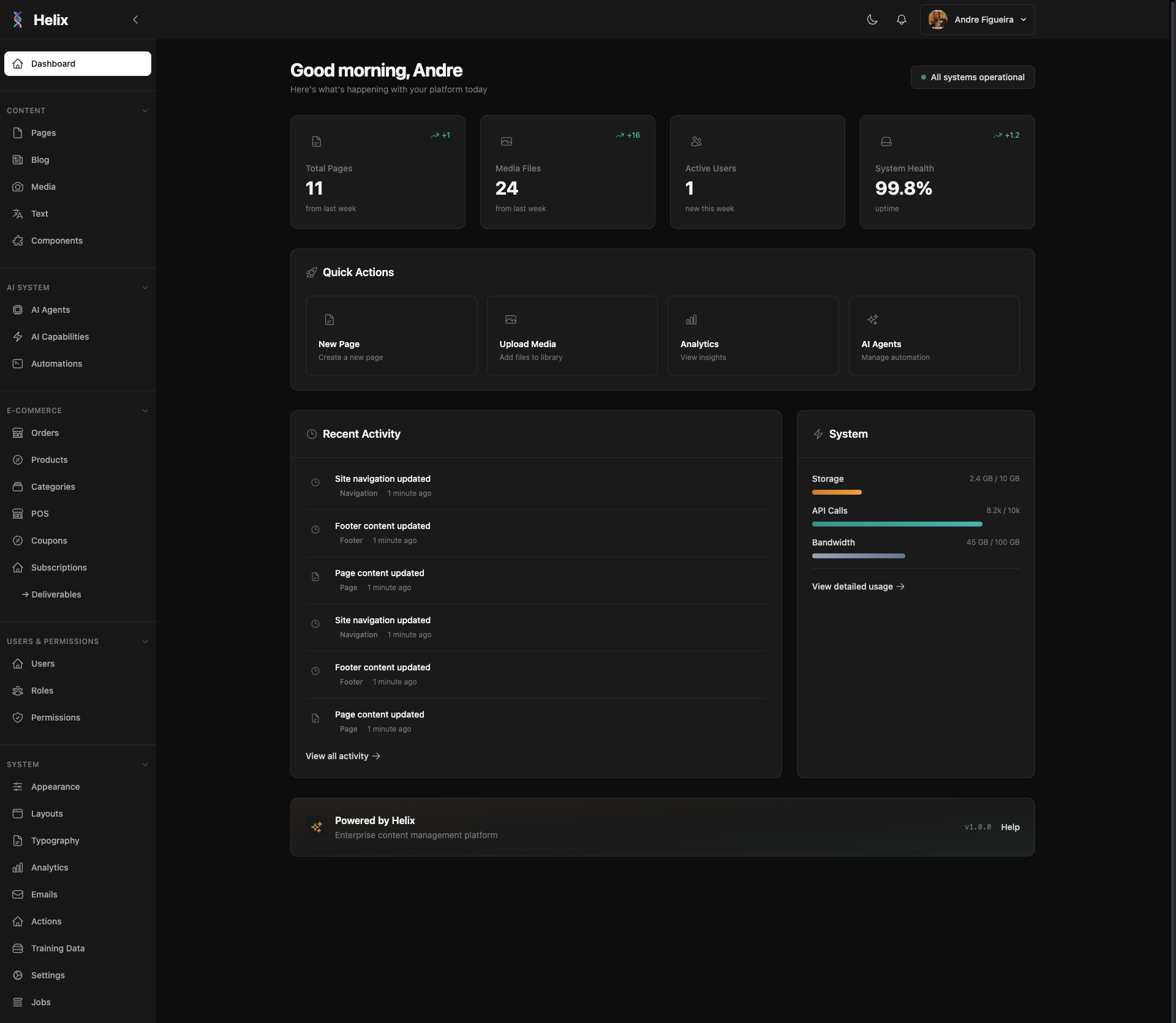Screen dimensions: 1176x1023
Task: Click the v1.0.0 version label
Action: tap(978, 827)
